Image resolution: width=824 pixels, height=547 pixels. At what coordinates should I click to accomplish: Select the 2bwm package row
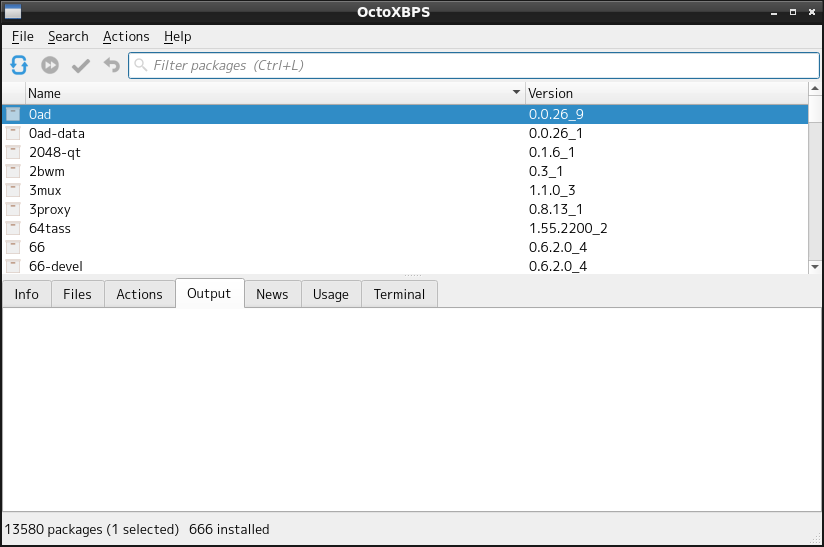[405, 171]
